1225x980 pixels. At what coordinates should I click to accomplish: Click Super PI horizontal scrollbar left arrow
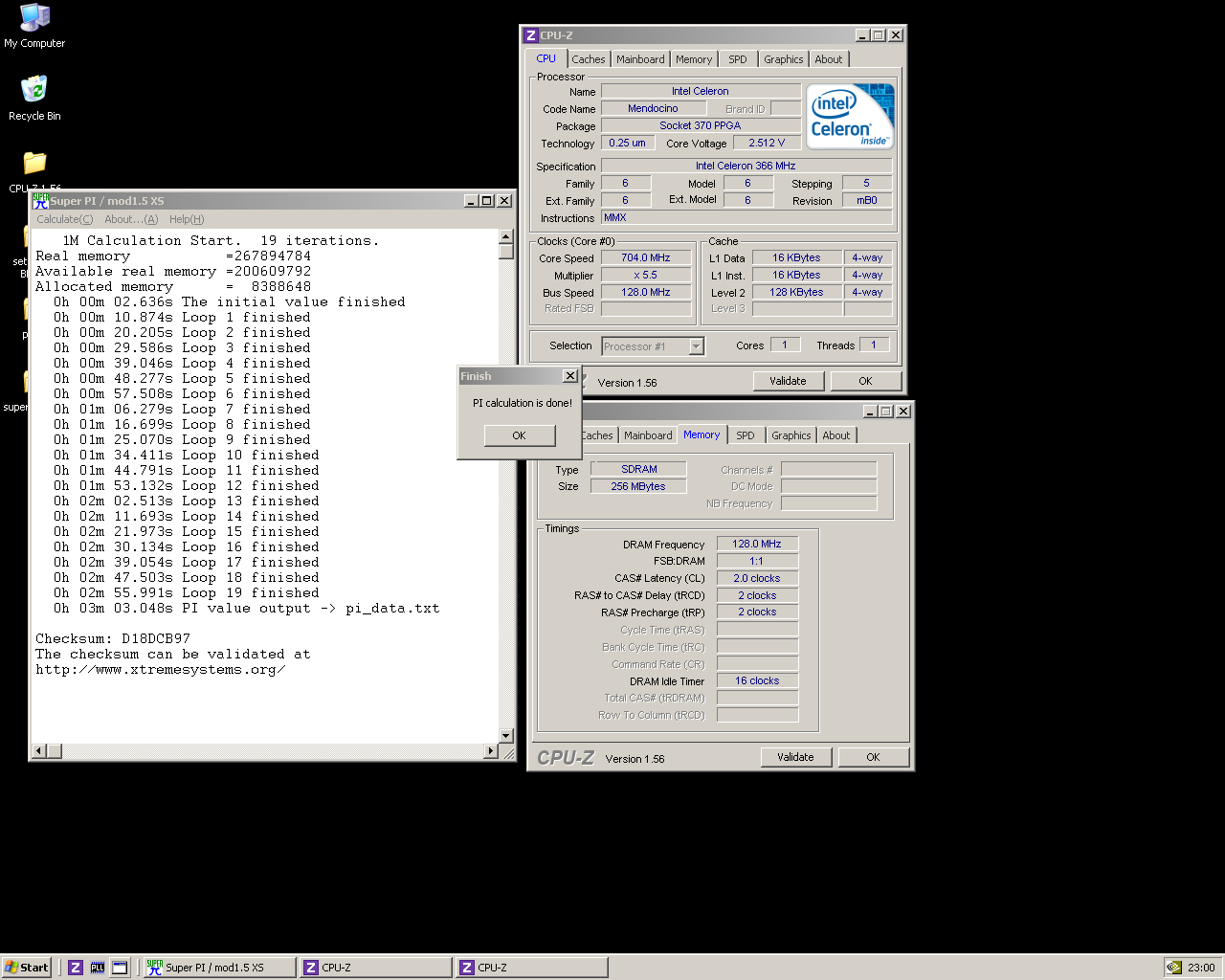point(40,751)
